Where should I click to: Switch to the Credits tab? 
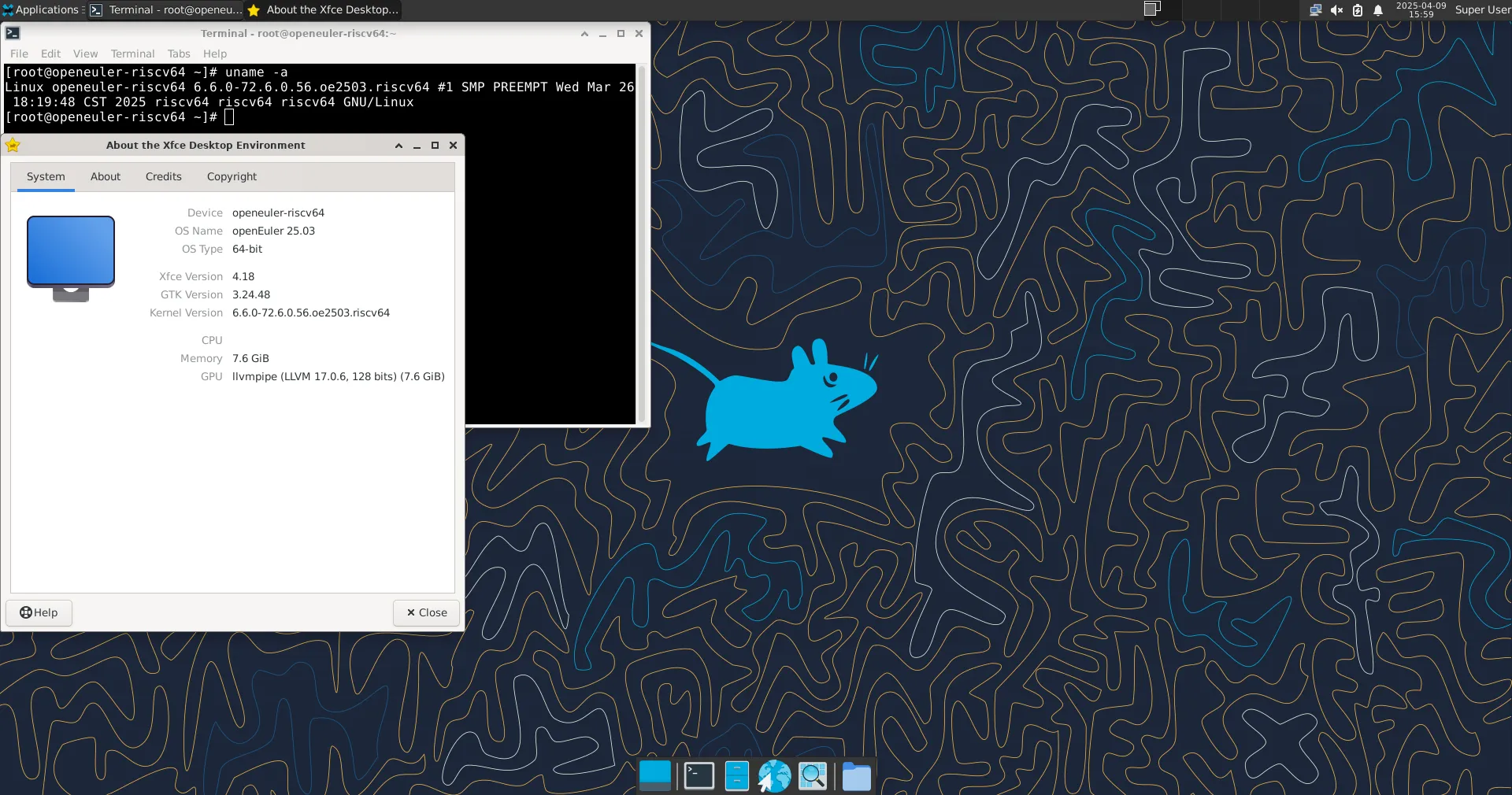tap(164, 177)
